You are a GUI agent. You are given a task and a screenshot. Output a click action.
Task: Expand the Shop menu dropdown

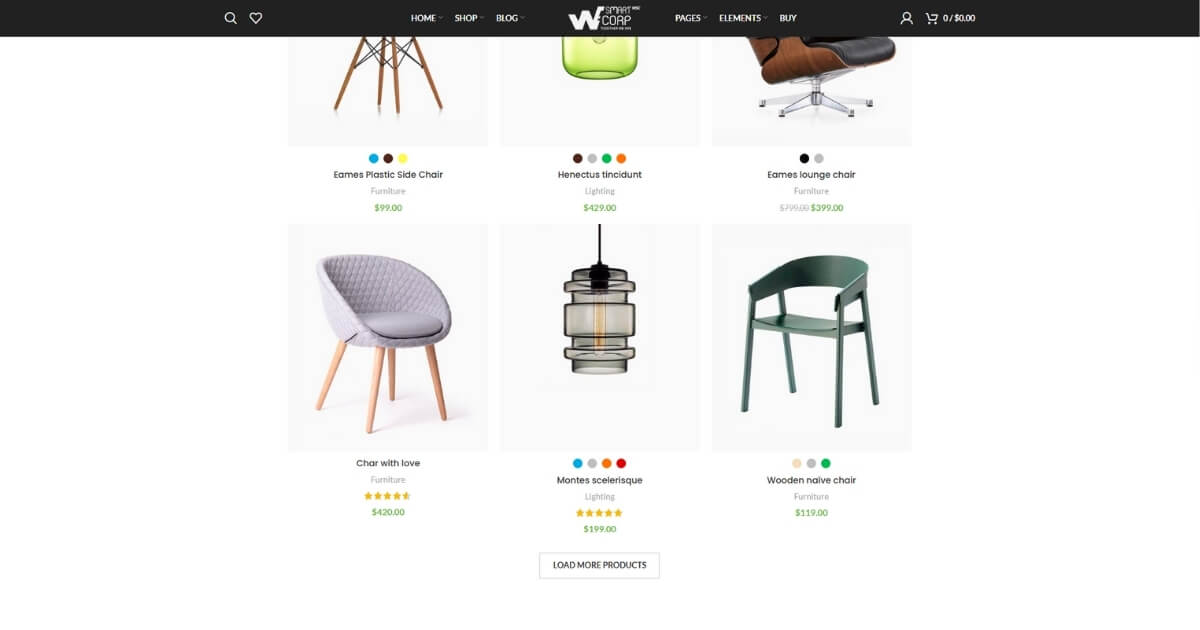469,18
